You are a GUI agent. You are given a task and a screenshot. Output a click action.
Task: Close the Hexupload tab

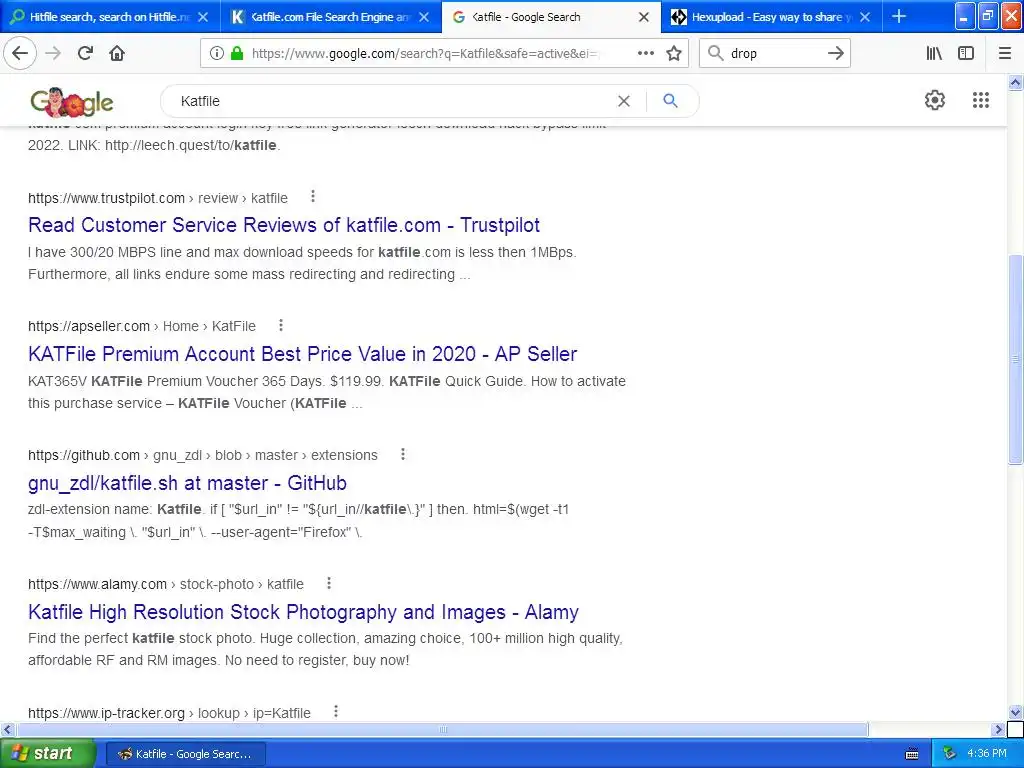pyautogui.click(x=865, y=17)
